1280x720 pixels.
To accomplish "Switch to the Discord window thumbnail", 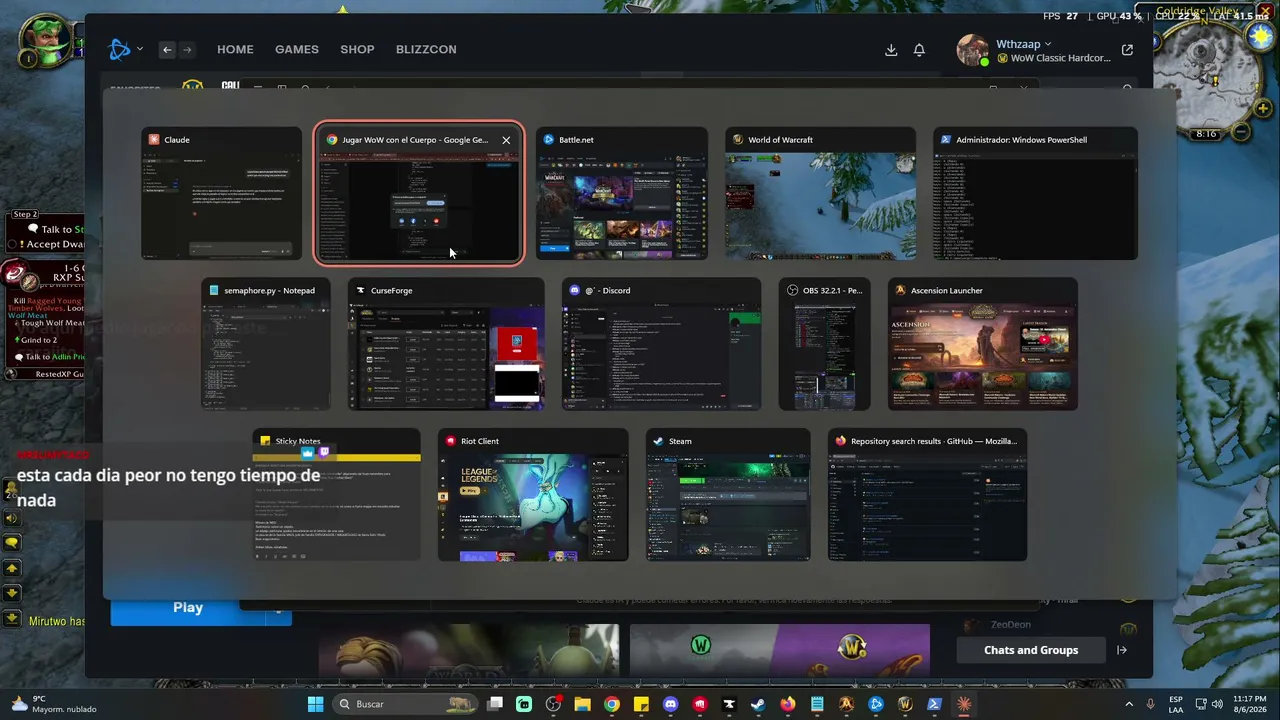I will (661, 344).
